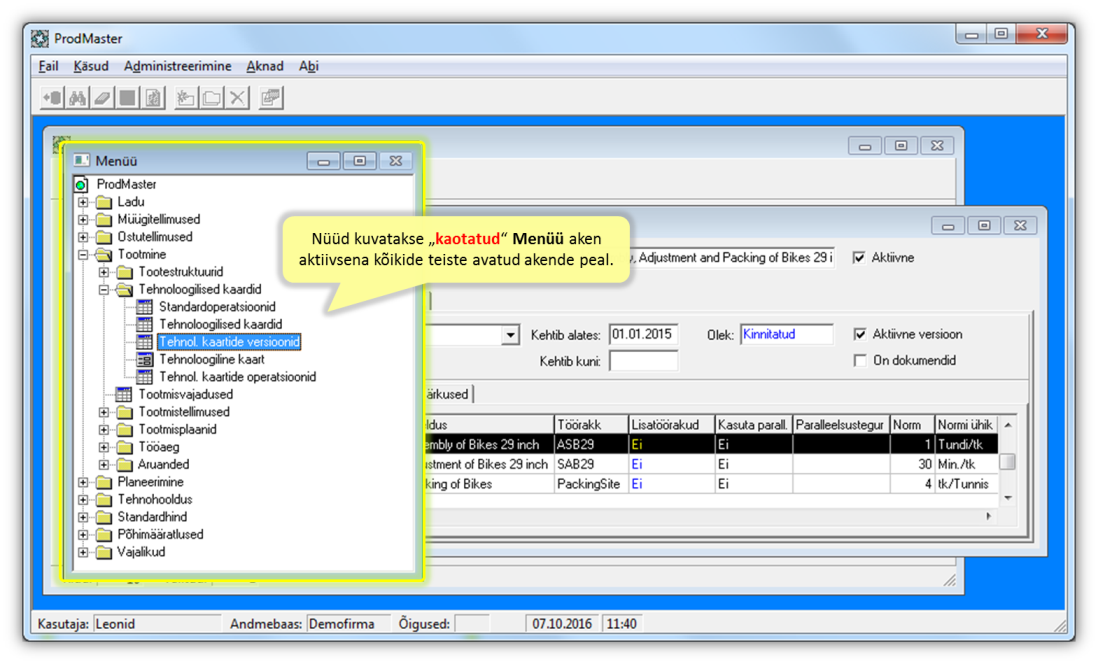
Task: Expand the Ostutellimused tree node
Action: (x=83, y=237)
